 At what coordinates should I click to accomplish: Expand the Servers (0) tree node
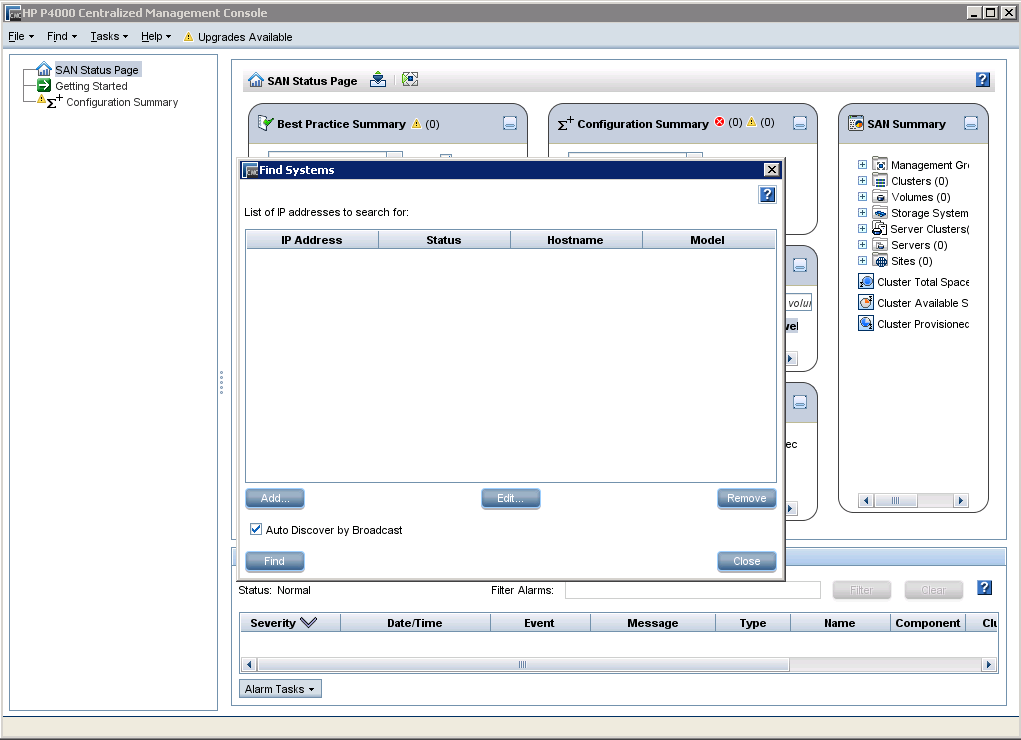(x=862, y=245)
